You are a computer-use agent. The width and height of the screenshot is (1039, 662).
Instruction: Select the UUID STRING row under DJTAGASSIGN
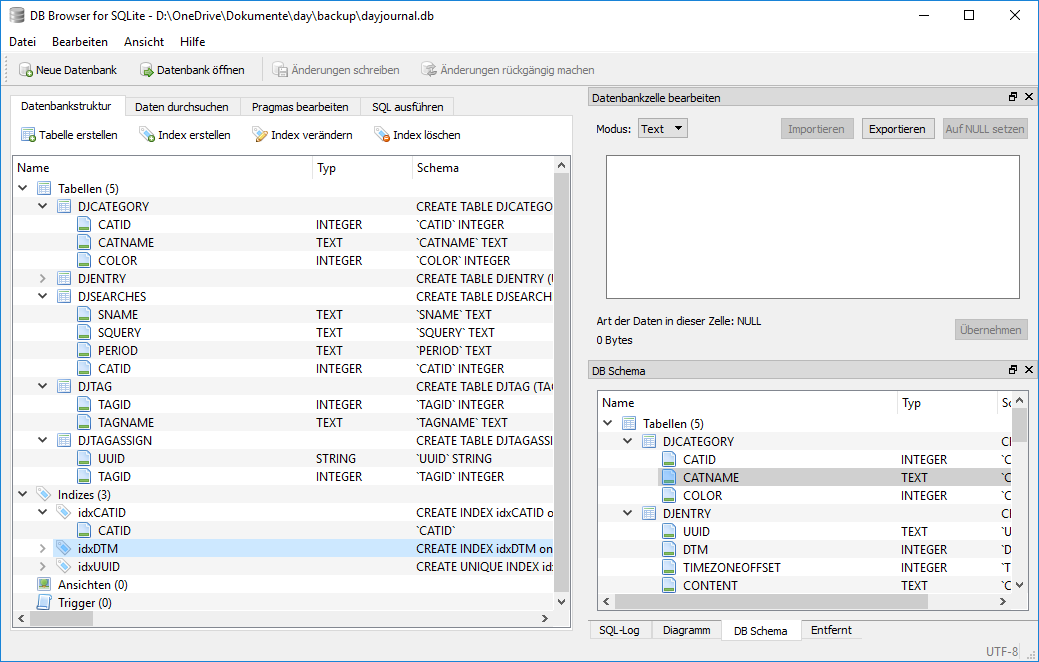284,459
